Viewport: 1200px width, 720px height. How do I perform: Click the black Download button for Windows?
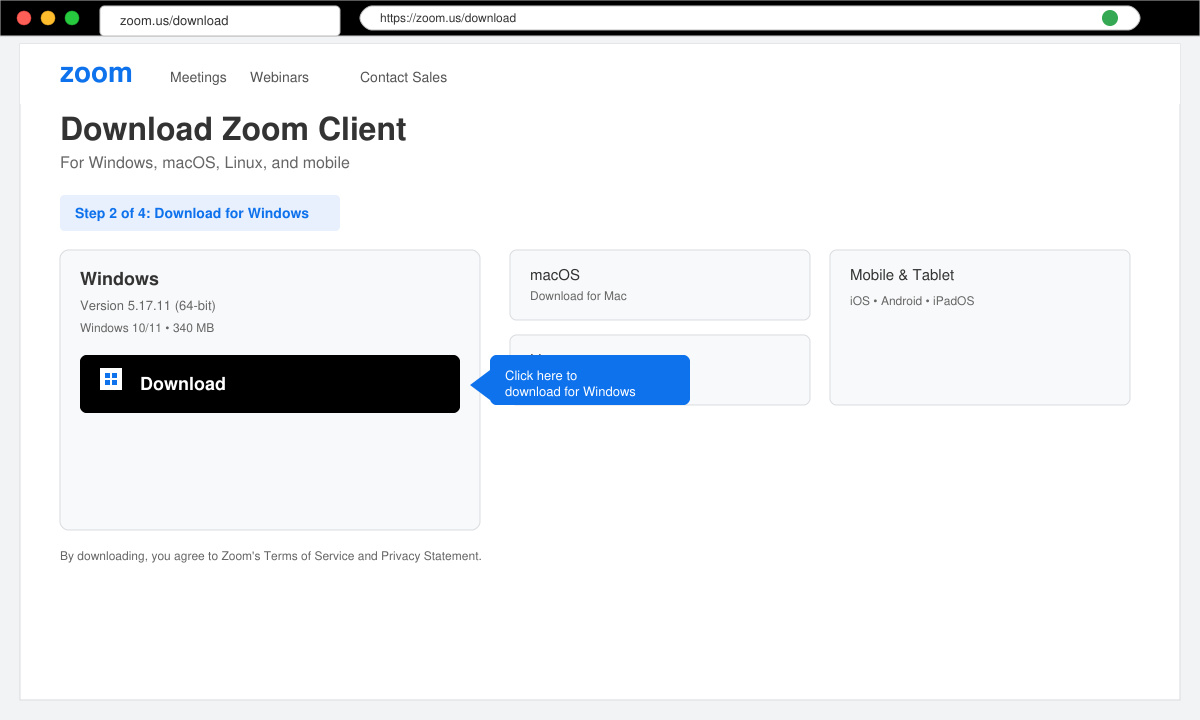tap(270, 384)
